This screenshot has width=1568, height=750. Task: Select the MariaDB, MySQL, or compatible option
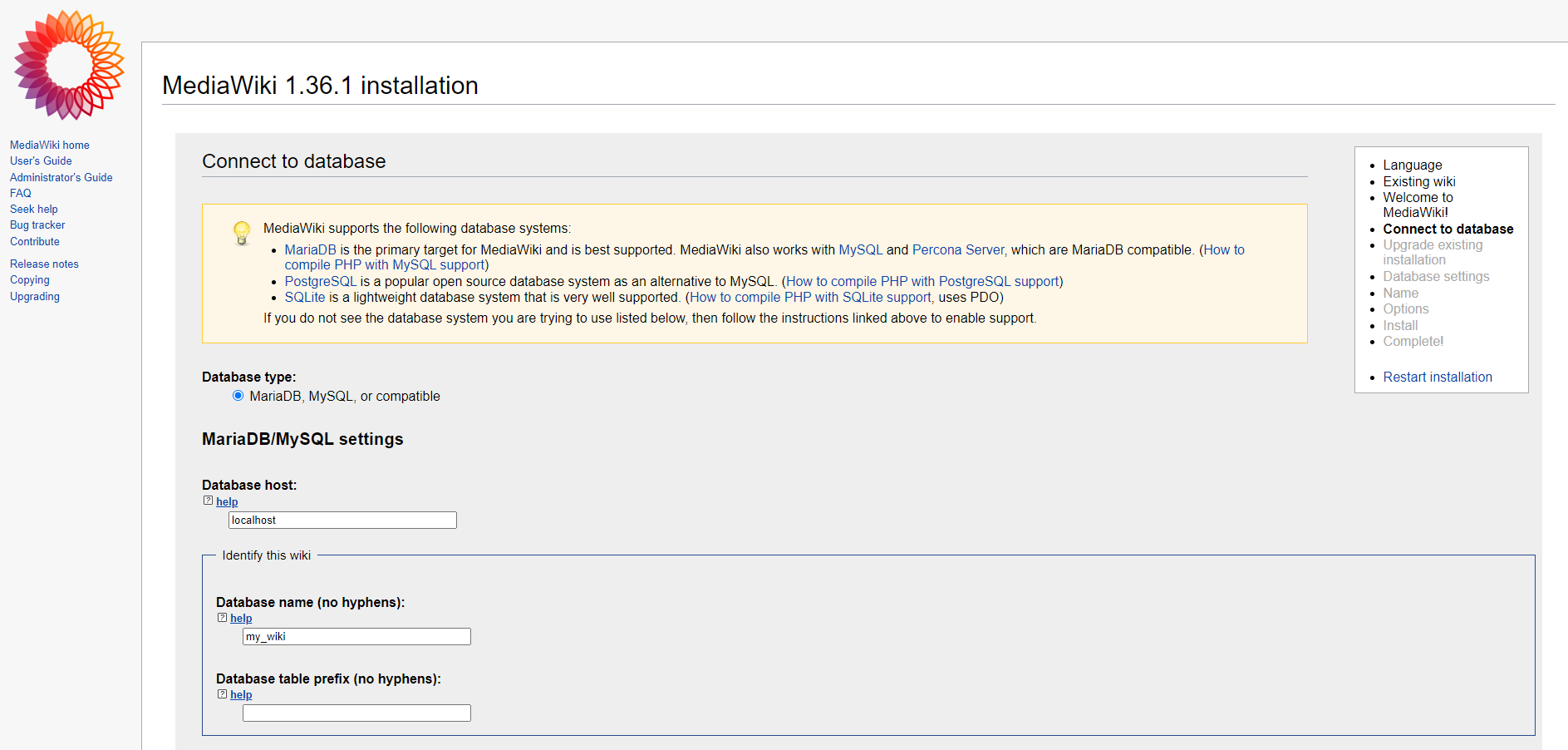(238, 396)
